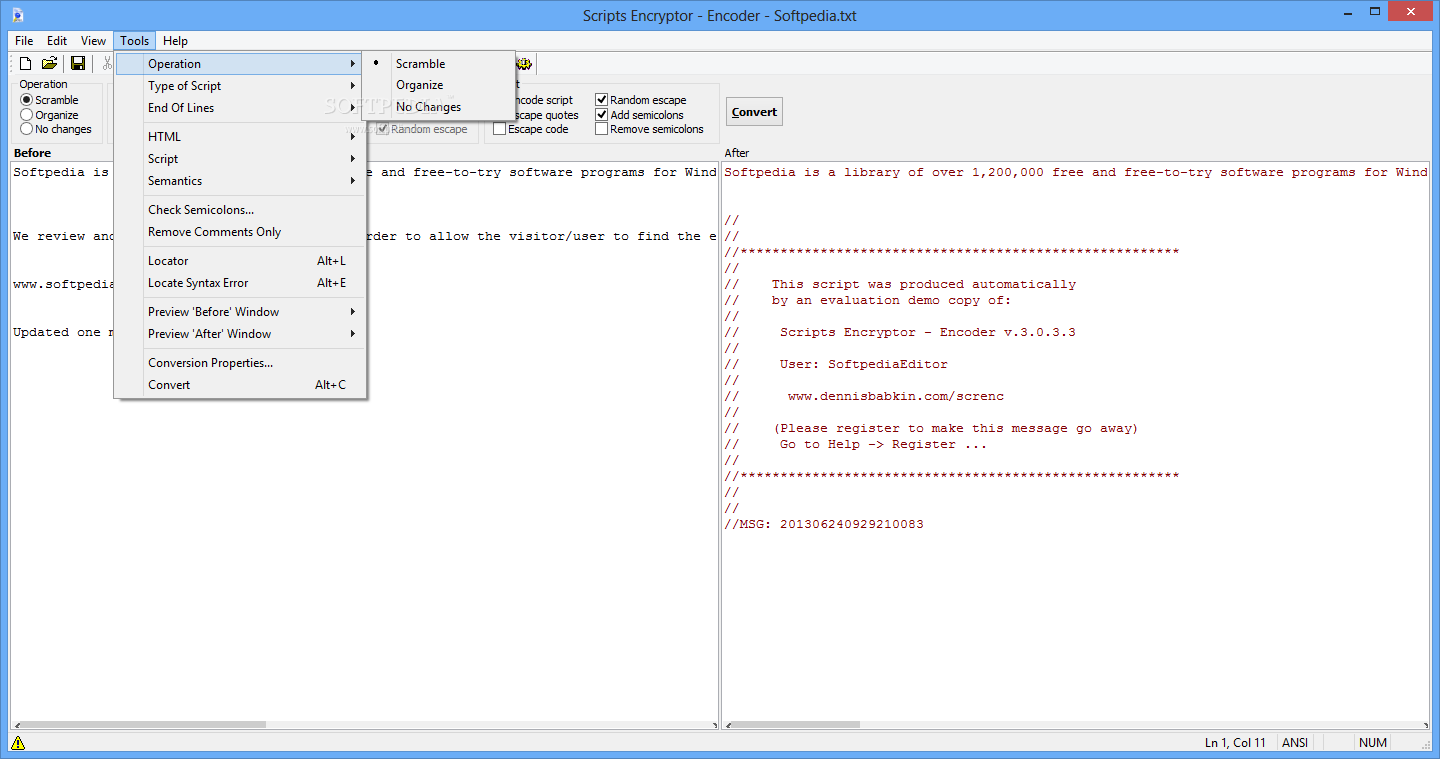Enable the Escape code checkbox
Image resolution: width=1440 pixels, height=759 pixels.
tap(531, 129)
